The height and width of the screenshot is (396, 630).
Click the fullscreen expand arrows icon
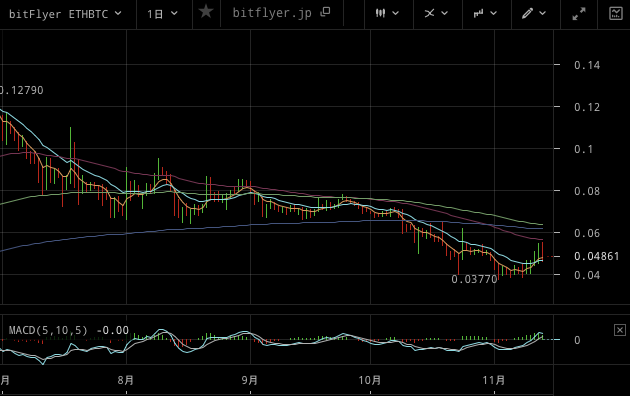click(579, 14)
